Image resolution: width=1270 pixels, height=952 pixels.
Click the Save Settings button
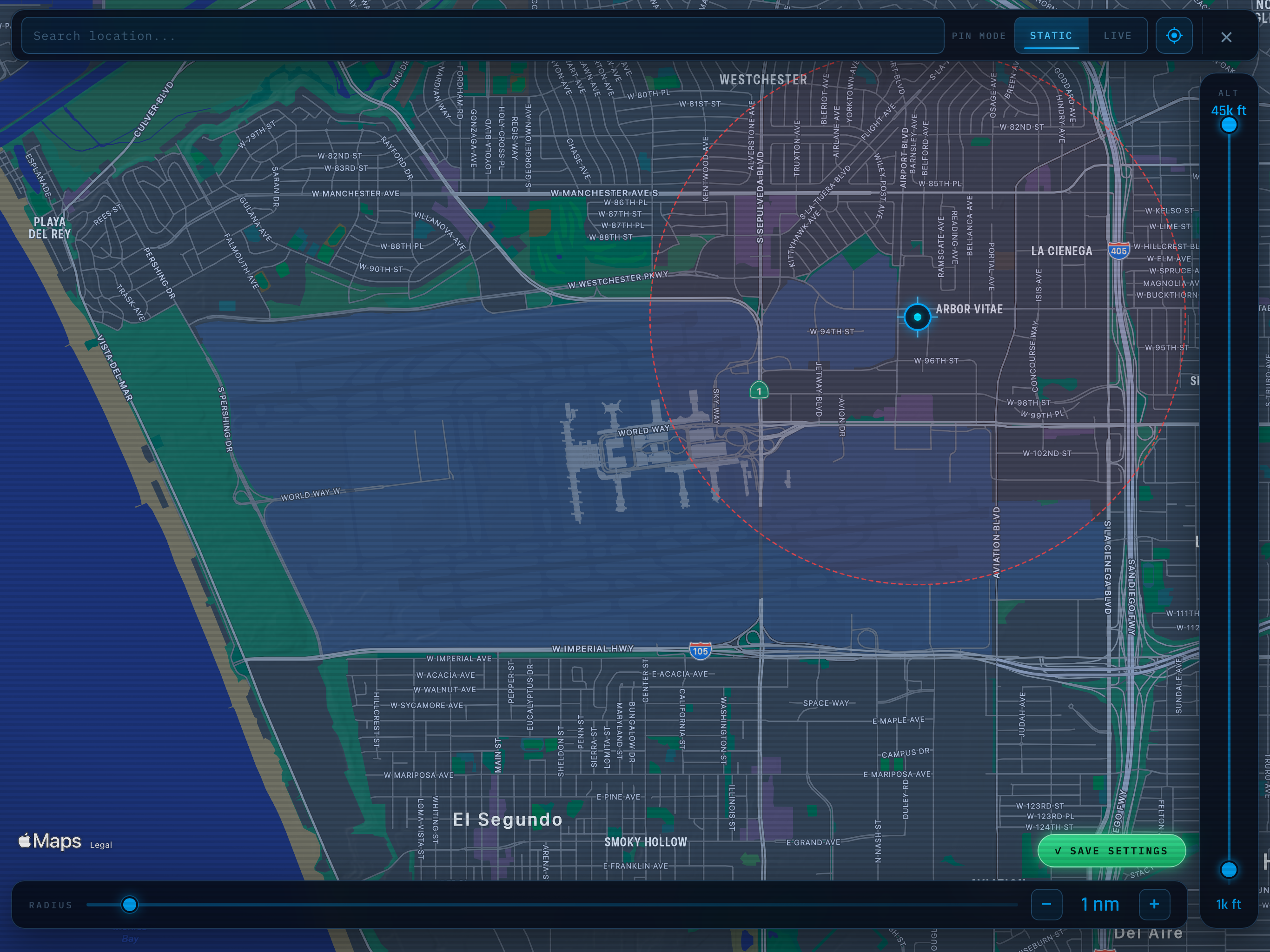[1111, 851]
